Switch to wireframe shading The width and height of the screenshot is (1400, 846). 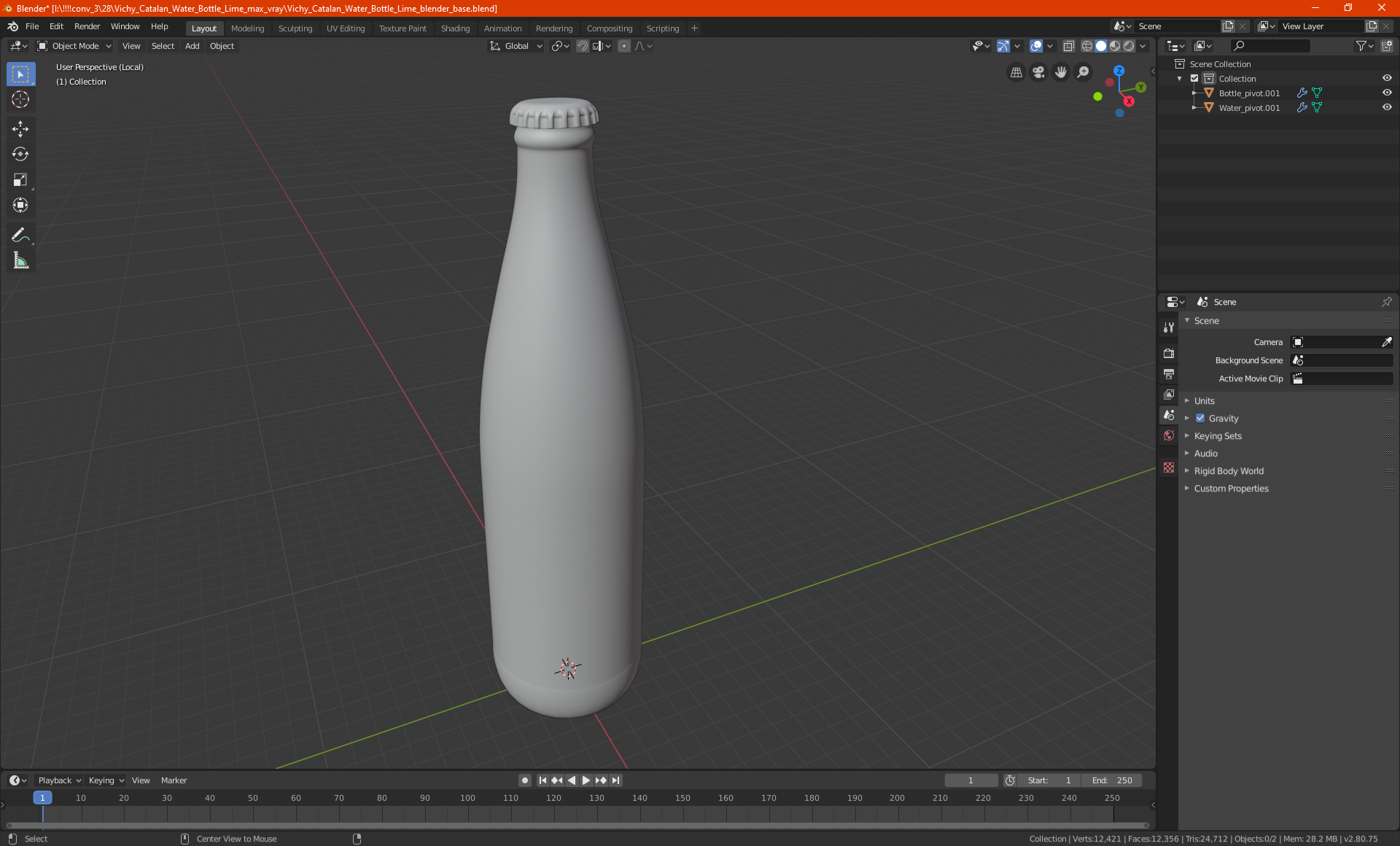(x=1087, y=46)
